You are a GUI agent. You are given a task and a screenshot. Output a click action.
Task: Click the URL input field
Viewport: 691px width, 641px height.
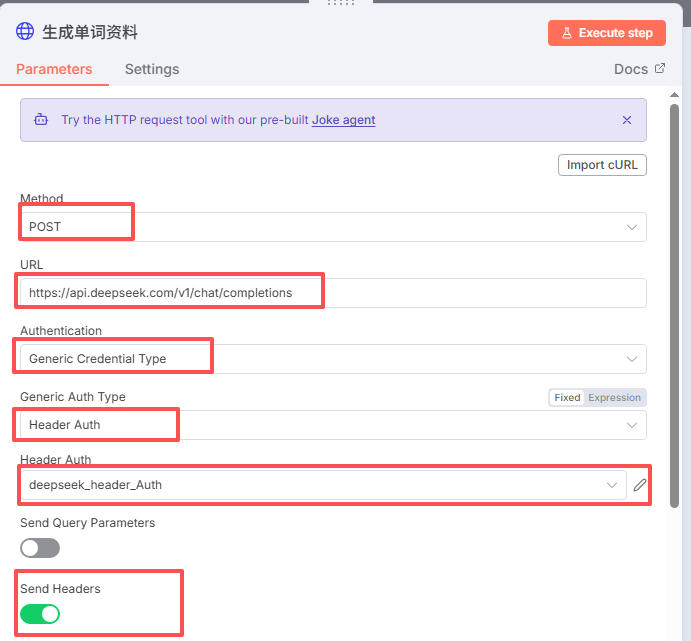(x=333, y=293)
